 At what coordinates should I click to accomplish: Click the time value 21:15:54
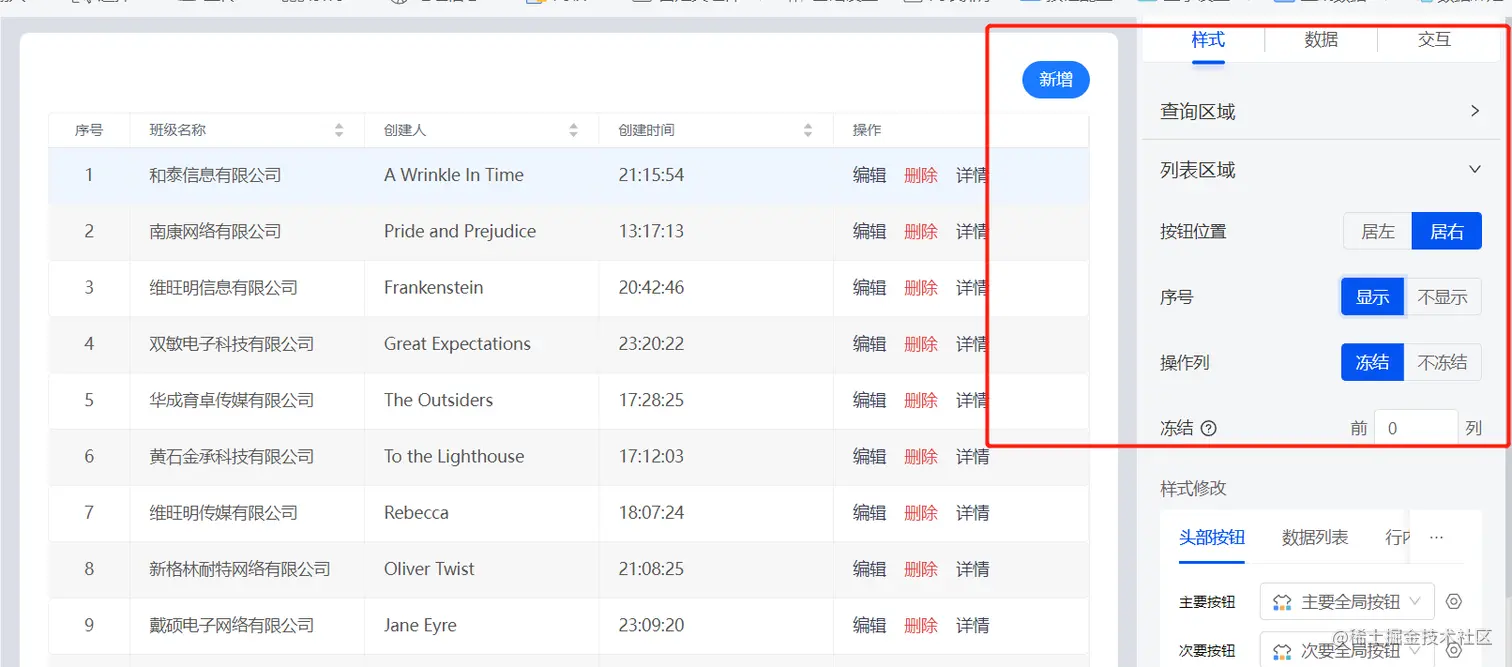point(651,175)
